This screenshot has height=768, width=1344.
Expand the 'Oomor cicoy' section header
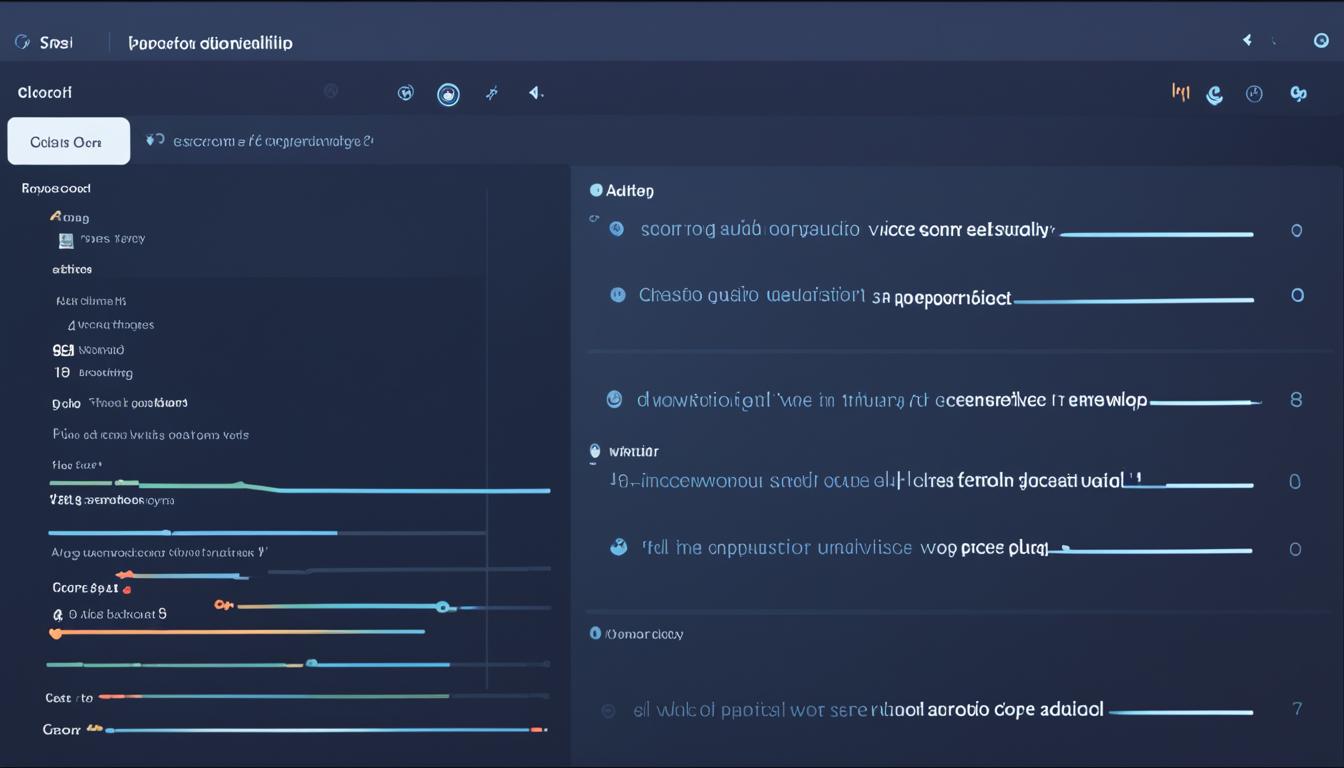(596, 634)
